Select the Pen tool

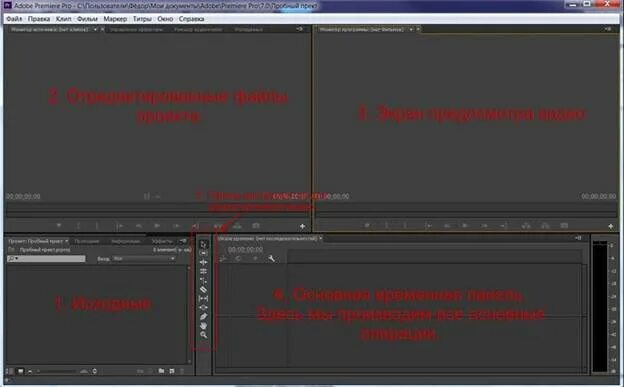(203, 317)
